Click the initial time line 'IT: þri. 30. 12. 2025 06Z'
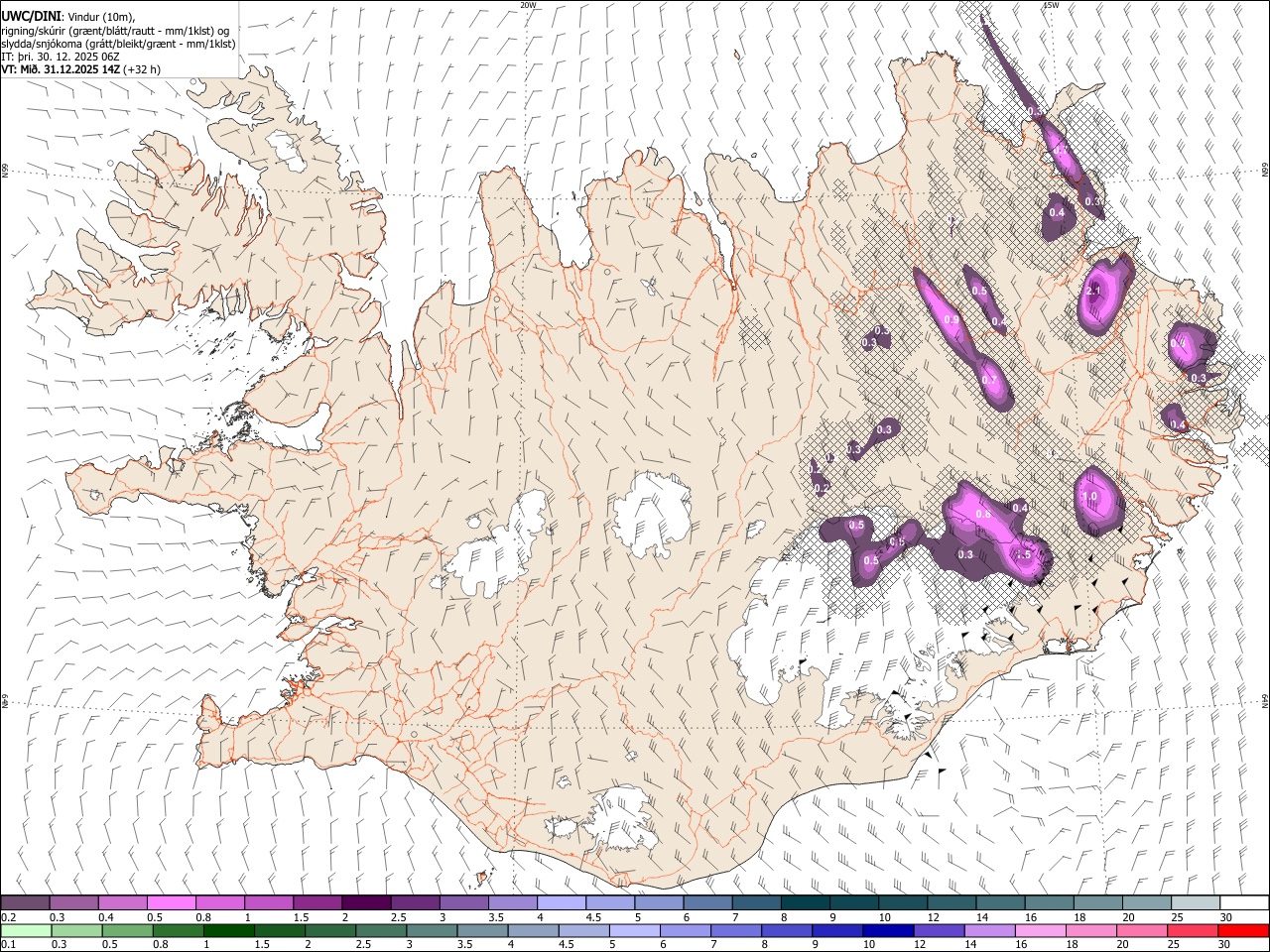The width and height of the screenshot is (1270, 952). coord(61,57)
